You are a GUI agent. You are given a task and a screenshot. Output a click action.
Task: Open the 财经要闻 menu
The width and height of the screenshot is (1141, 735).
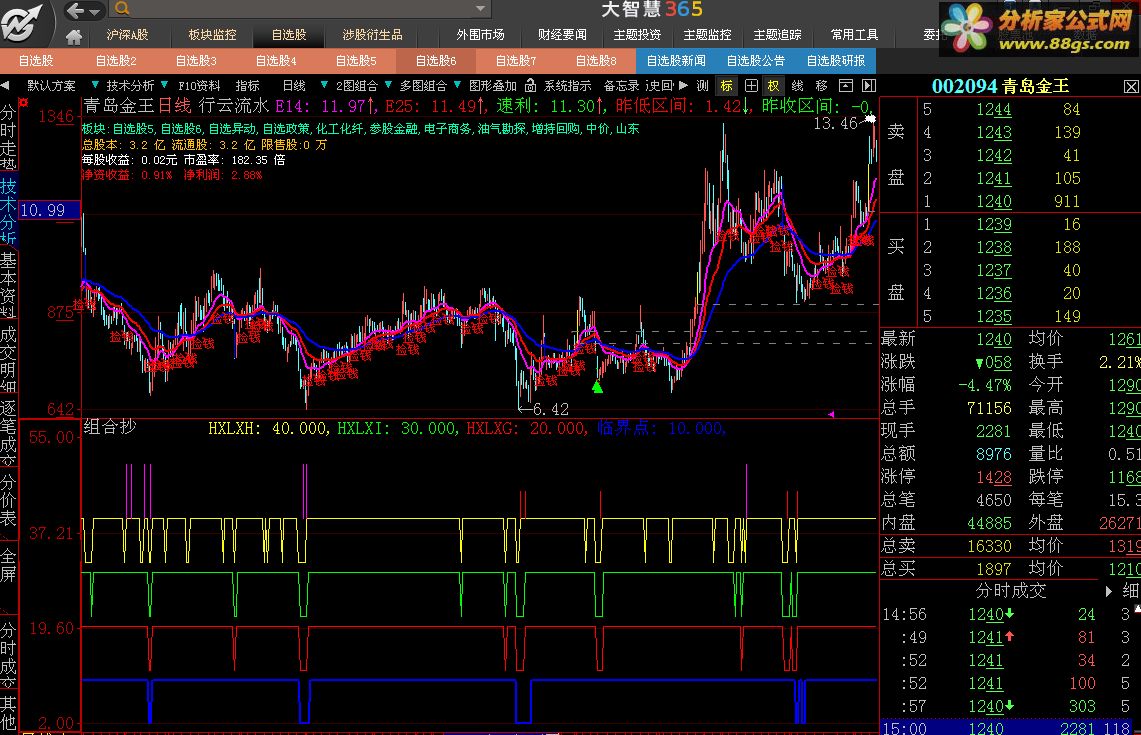pyautogui.click(x=562, y=35)
